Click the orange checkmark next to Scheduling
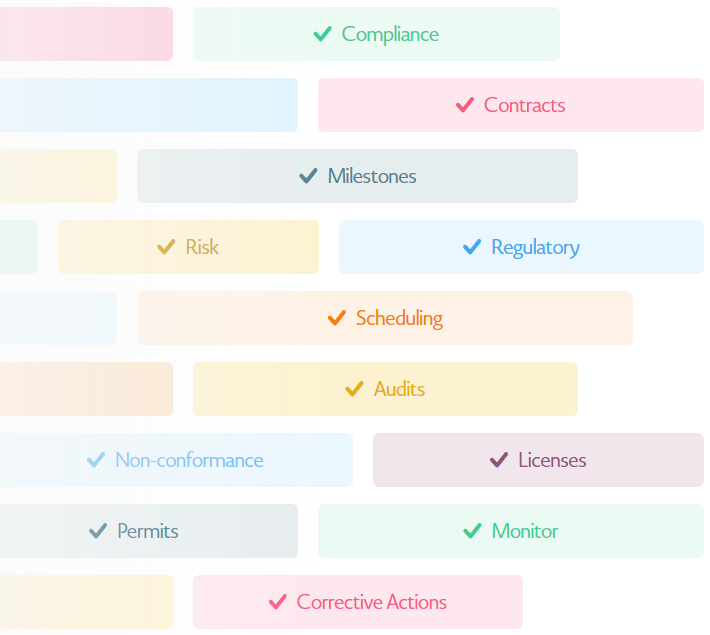The width and height of the screenshot is (710, 635). [337, 318]
